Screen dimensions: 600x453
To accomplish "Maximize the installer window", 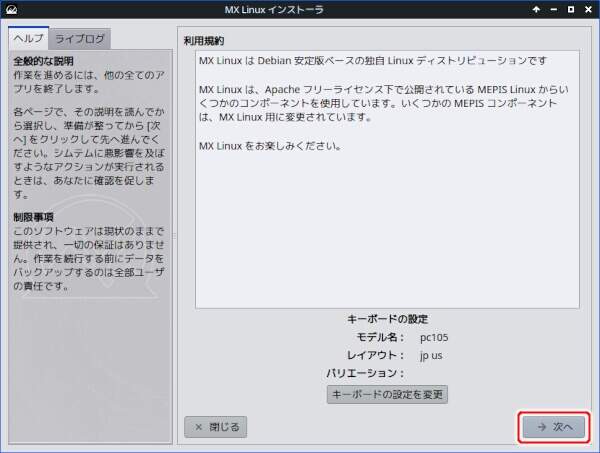I will [x=571, y=9].
